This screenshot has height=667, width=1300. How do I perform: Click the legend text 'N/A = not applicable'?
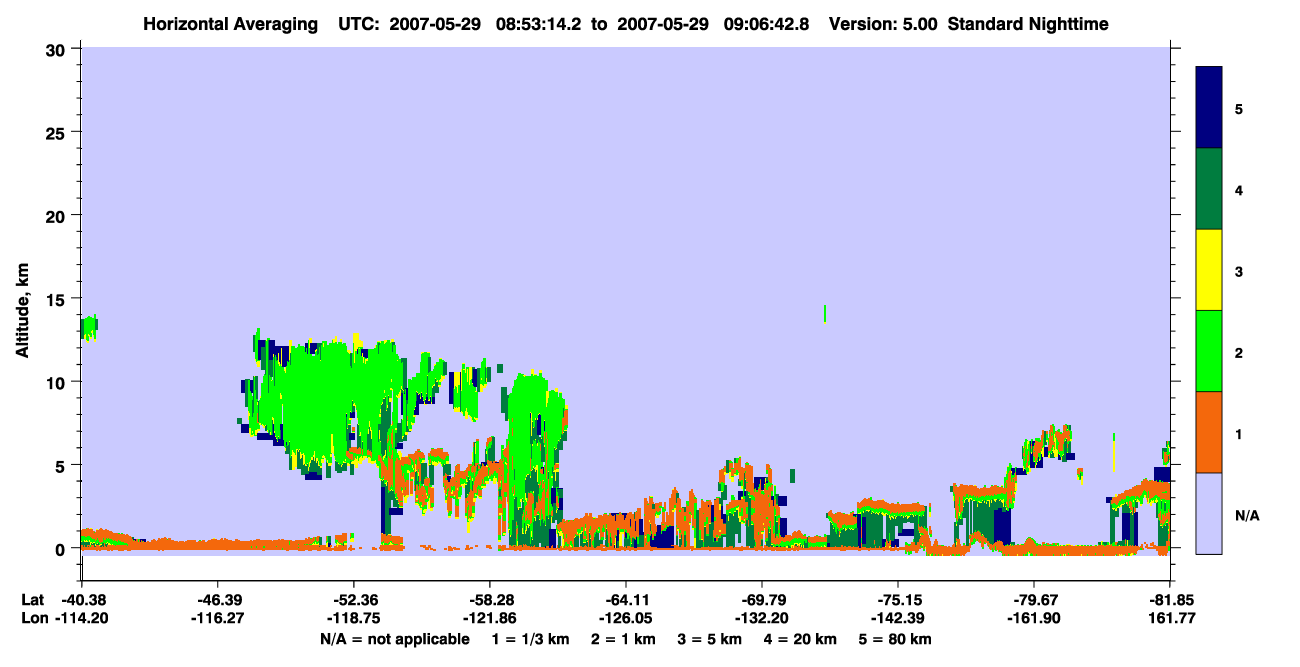coord(394,639)
